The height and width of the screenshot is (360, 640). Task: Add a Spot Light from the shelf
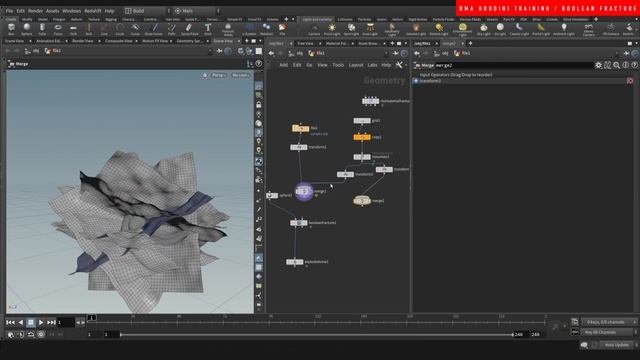pos(351,29)
